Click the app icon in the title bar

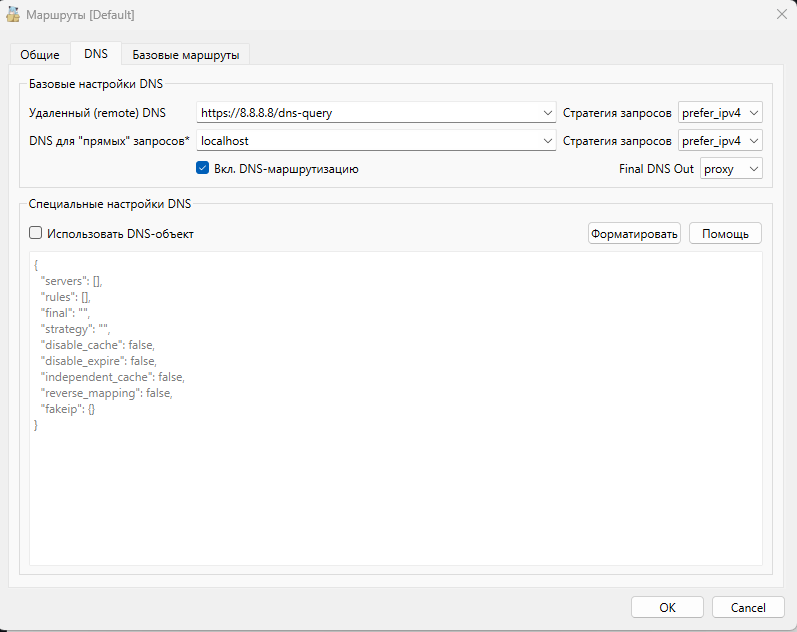13,15
